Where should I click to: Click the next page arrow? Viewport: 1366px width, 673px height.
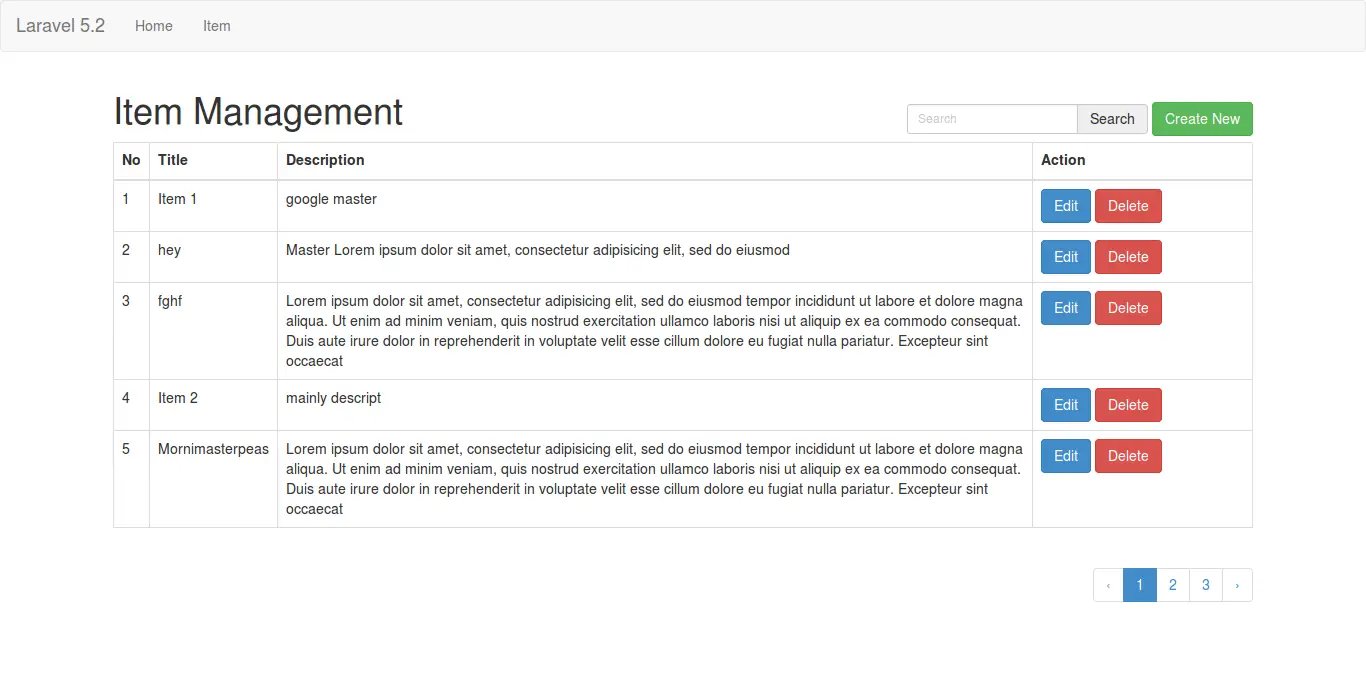pos(1237,585)
